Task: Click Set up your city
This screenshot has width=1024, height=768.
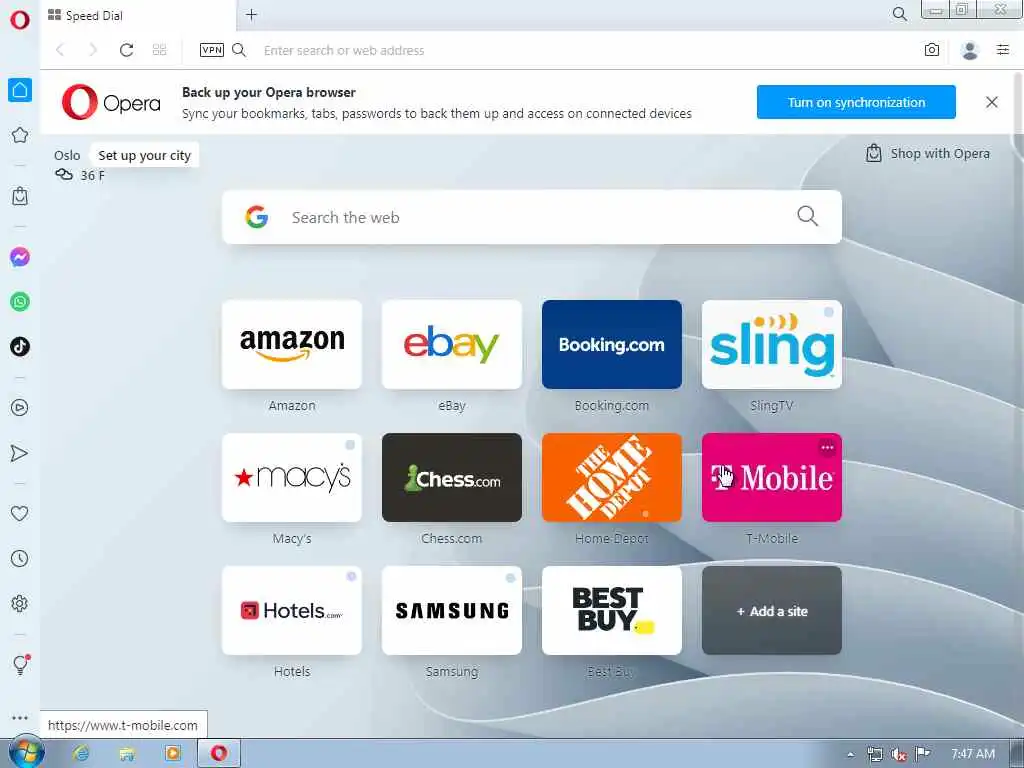Action: (144, 155)
